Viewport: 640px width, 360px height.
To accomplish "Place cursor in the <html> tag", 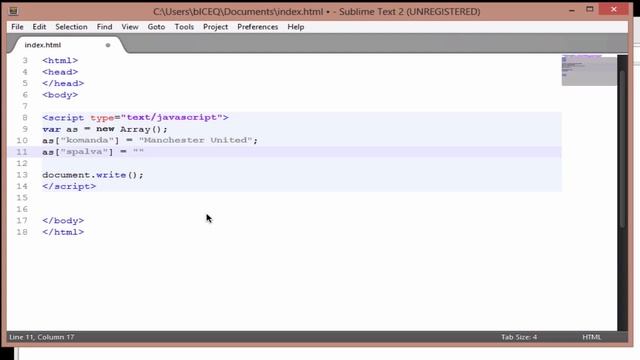I will coord(60,60).
